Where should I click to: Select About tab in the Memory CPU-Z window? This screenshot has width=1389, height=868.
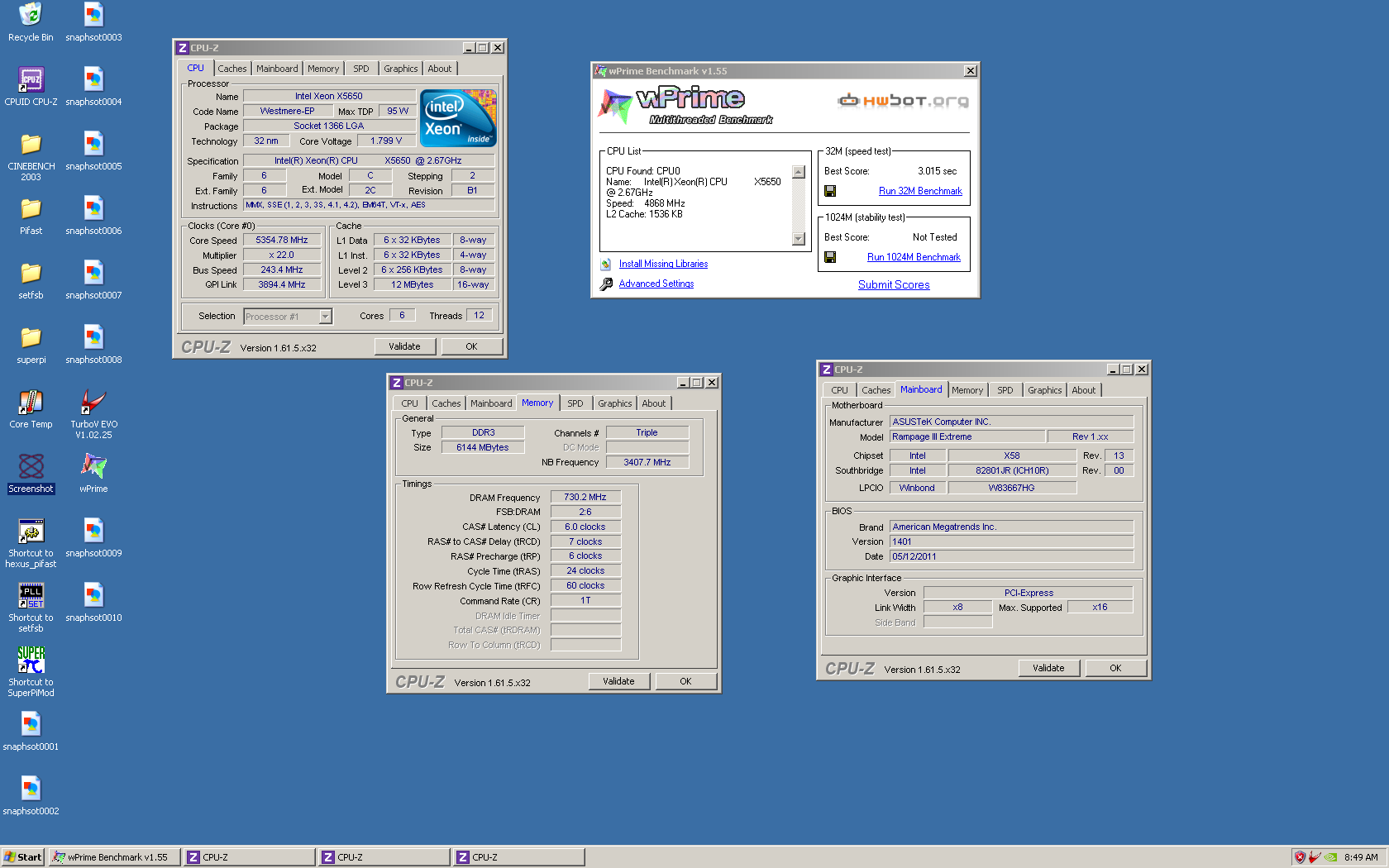(653, 403)
